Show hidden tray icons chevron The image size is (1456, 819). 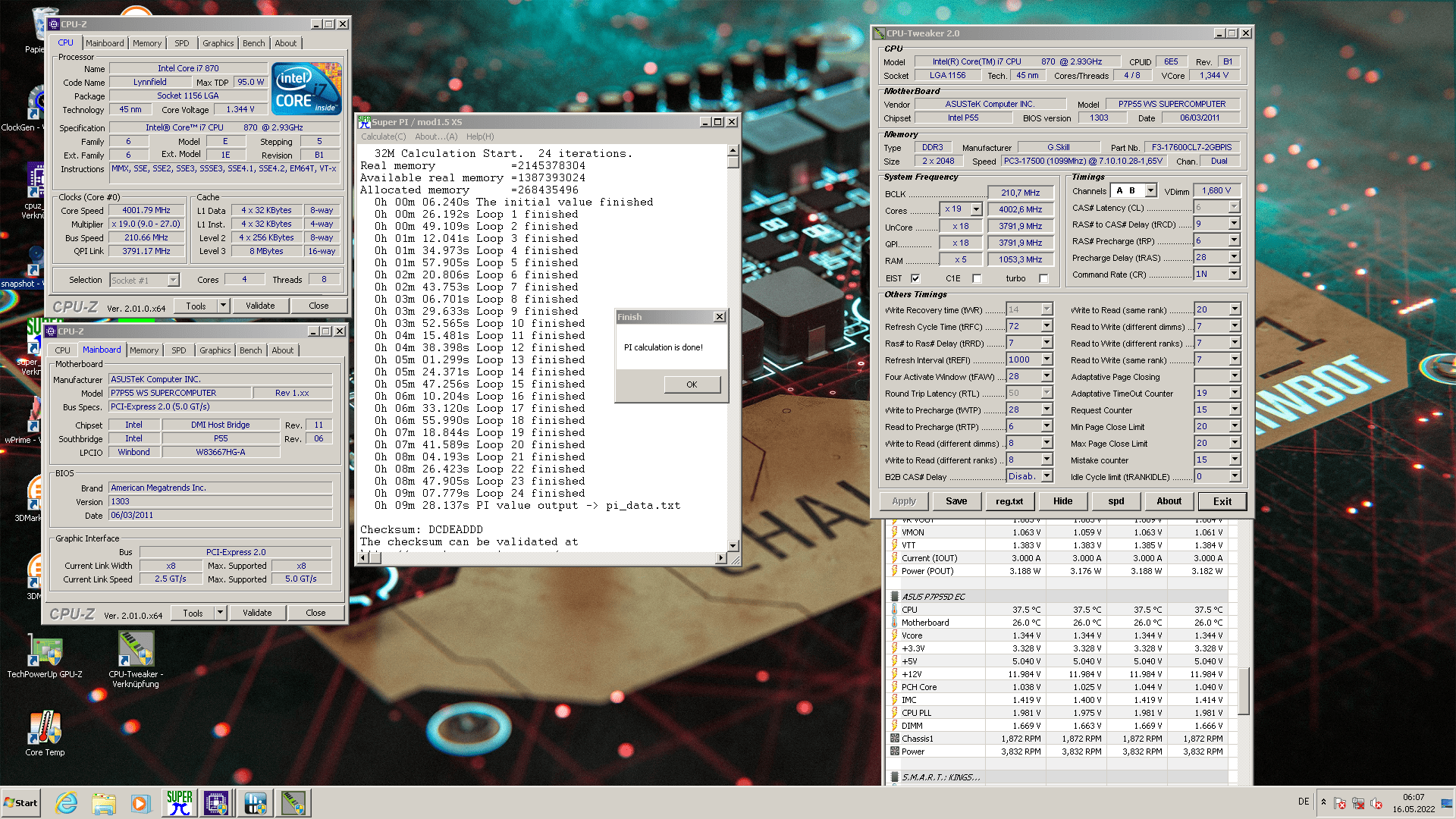[x=1323, y=802]
